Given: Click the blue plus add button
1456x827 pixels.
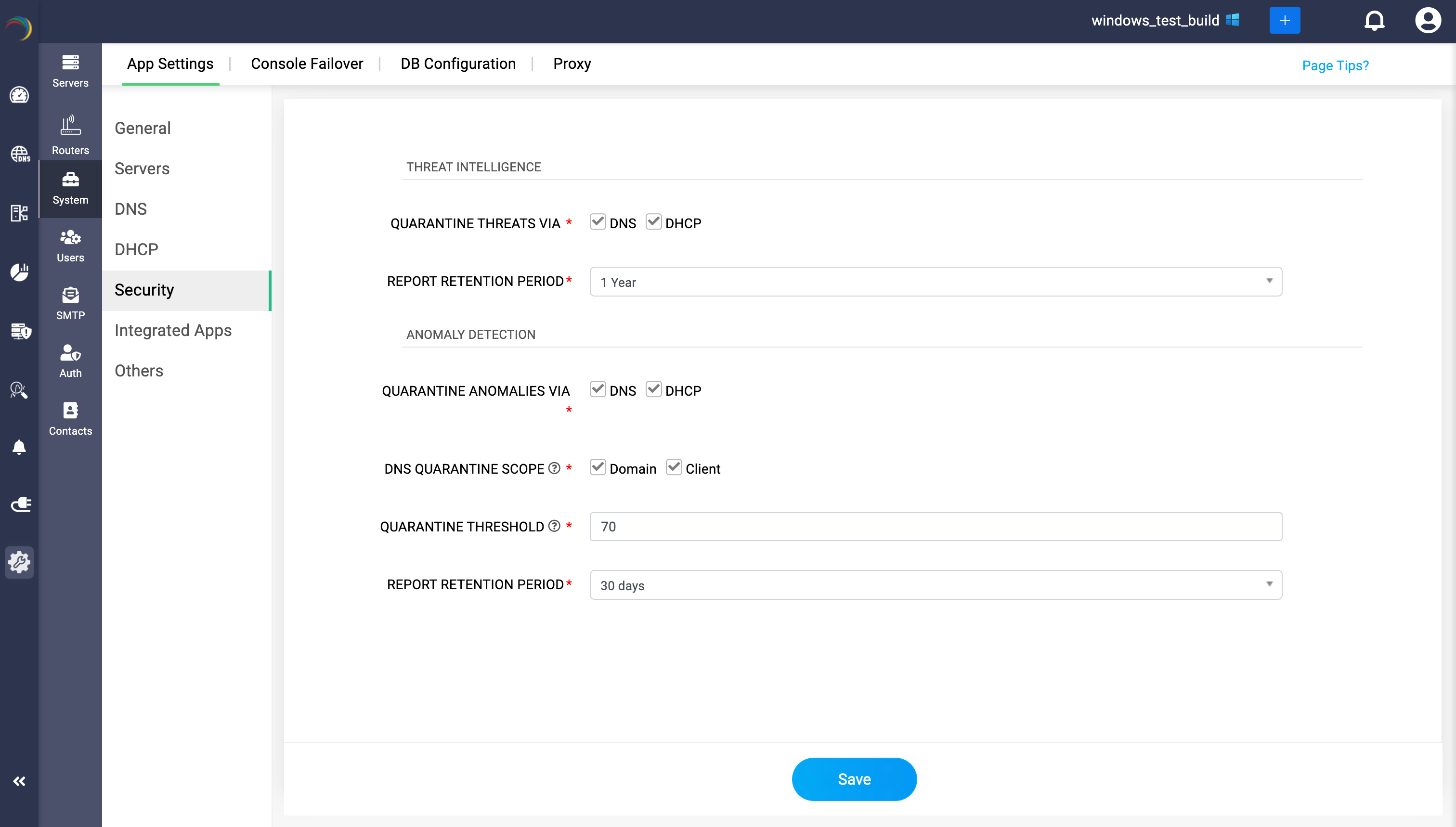Looking at the screenshot, I should pos(1285,21).
